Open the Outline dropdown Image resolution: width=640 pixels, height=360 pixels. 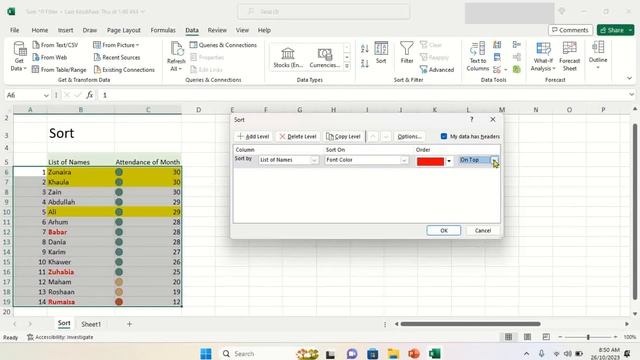tap(598, 54)
